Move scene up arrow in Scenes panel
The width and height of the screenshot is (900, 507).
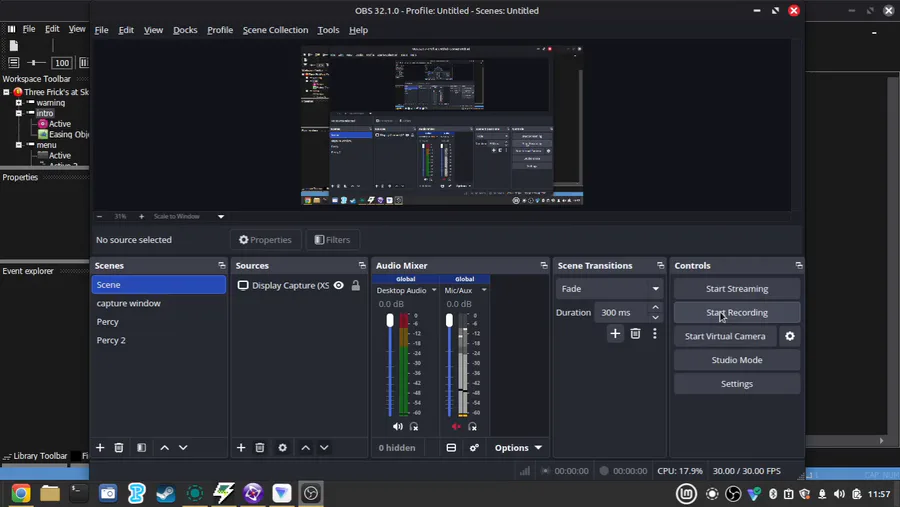(x=164, y=447)
